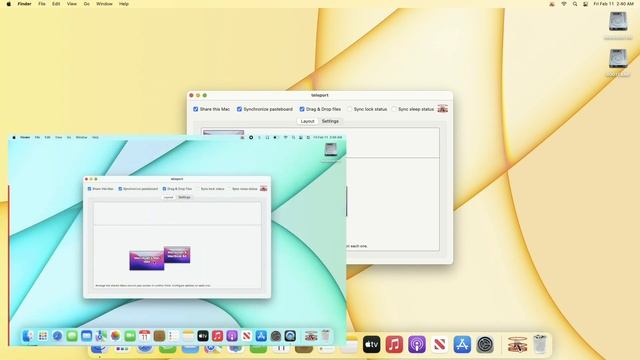640x360 pixels.
Task: Open Apple TV in the teal desktop dock
Action: click(x=203, y=336)
